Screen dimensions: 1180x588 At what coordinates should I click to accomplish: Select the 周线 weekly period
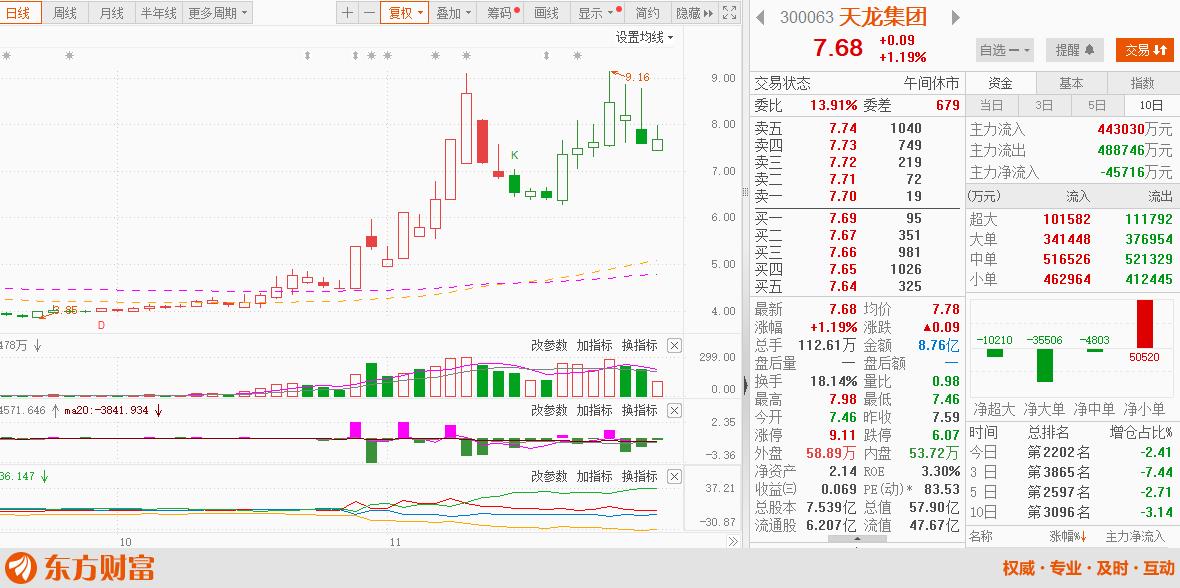click(65, 13)
